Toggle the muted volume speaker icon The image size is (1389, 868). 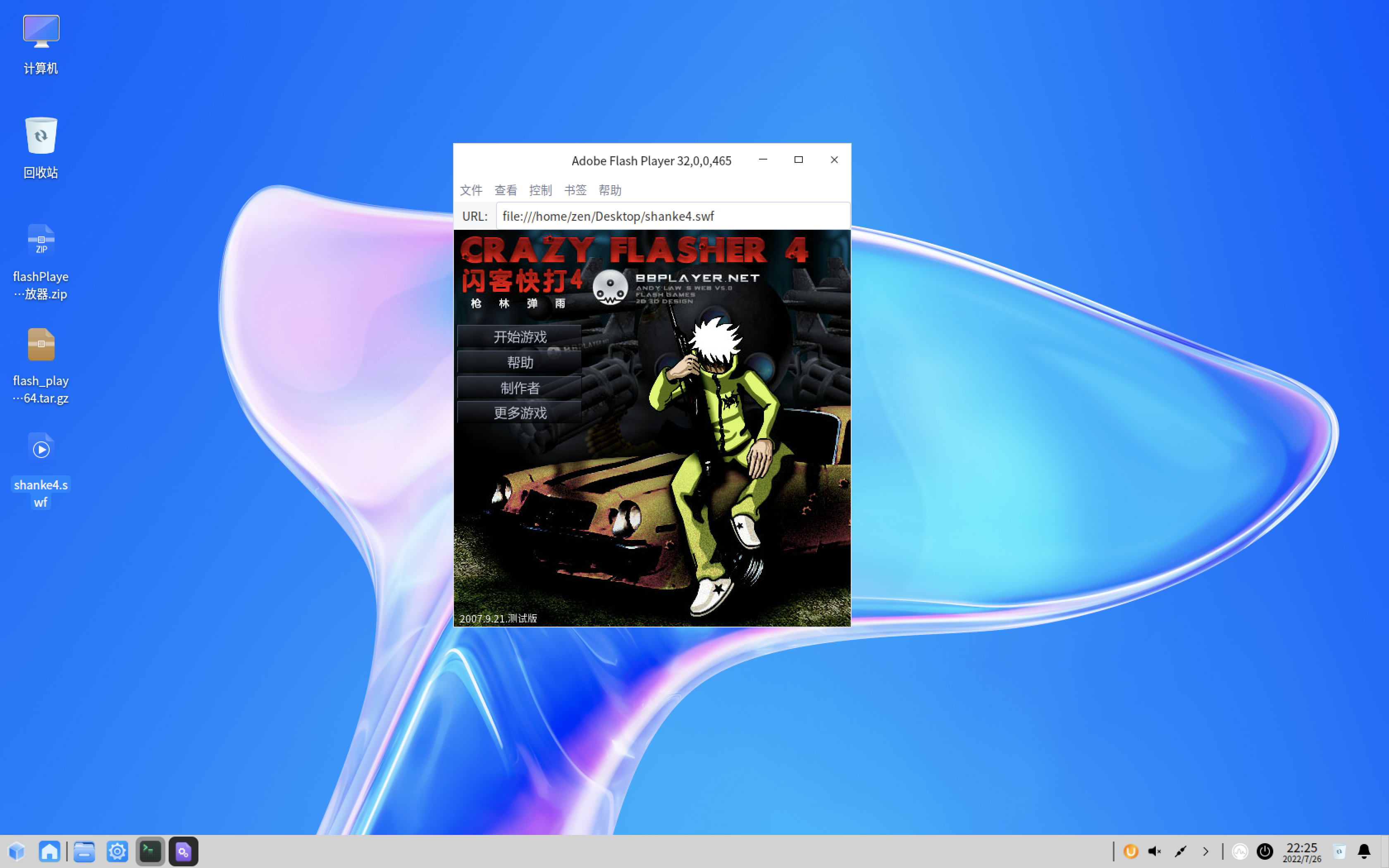click(1155, 851)
